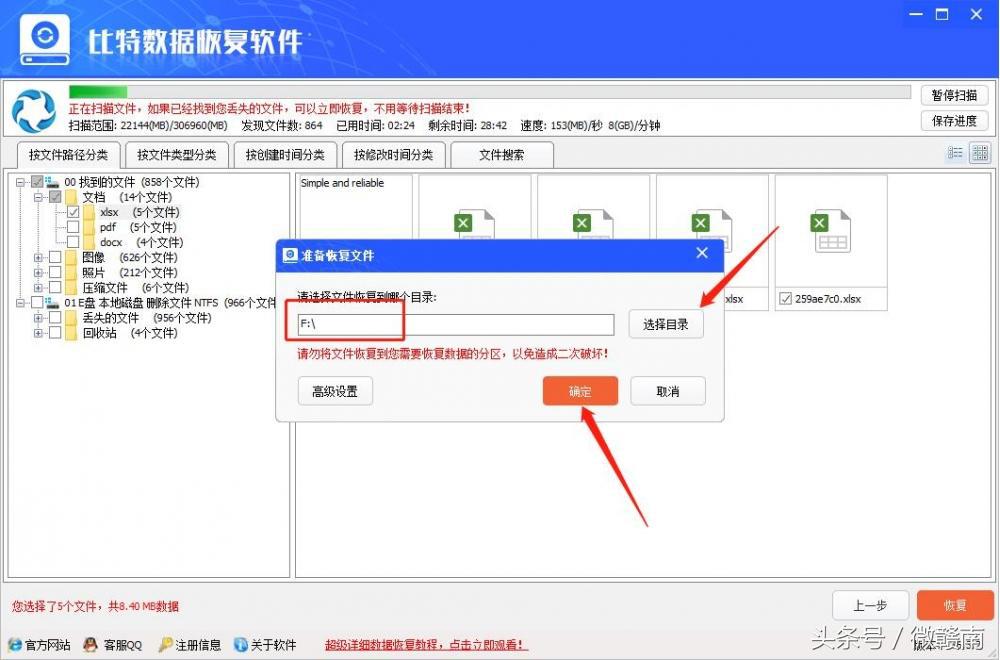Click folder icon next to docx
Screen dimensions: 1000x660
pos(89,242)
